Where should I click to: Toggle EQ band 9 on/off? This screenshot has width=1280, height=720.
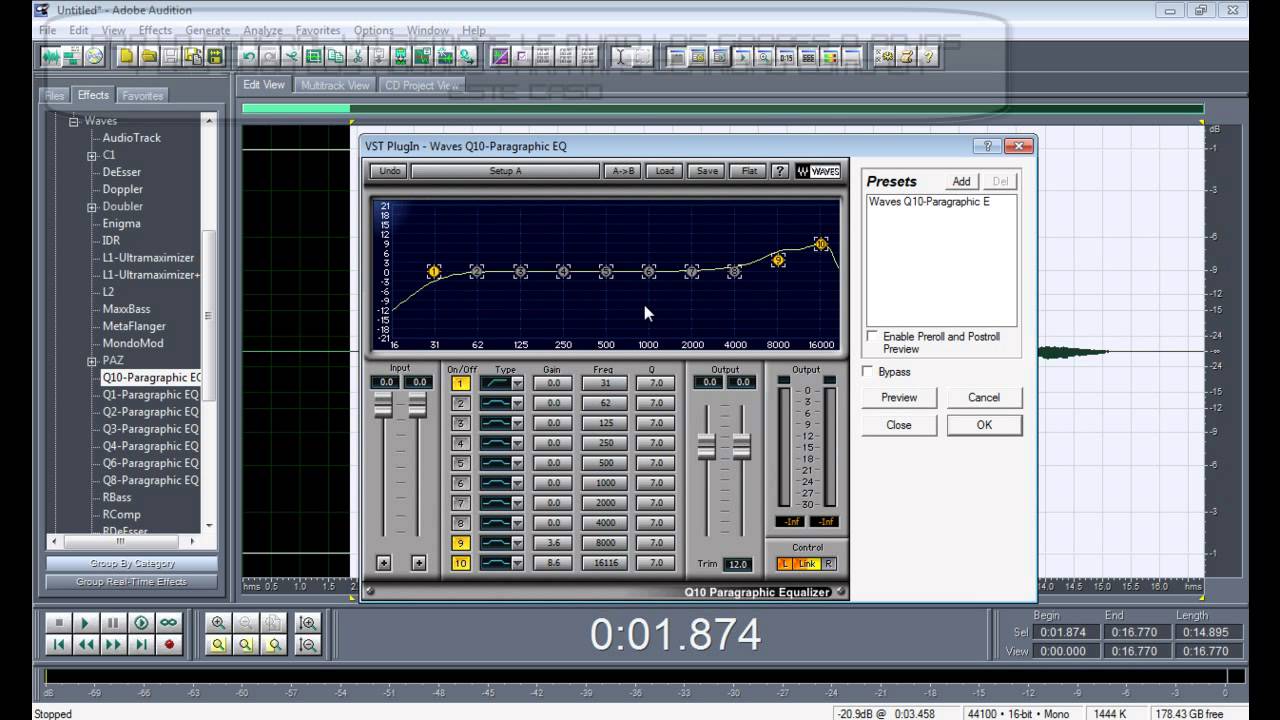pyautogui.click(x=460, y=543)
